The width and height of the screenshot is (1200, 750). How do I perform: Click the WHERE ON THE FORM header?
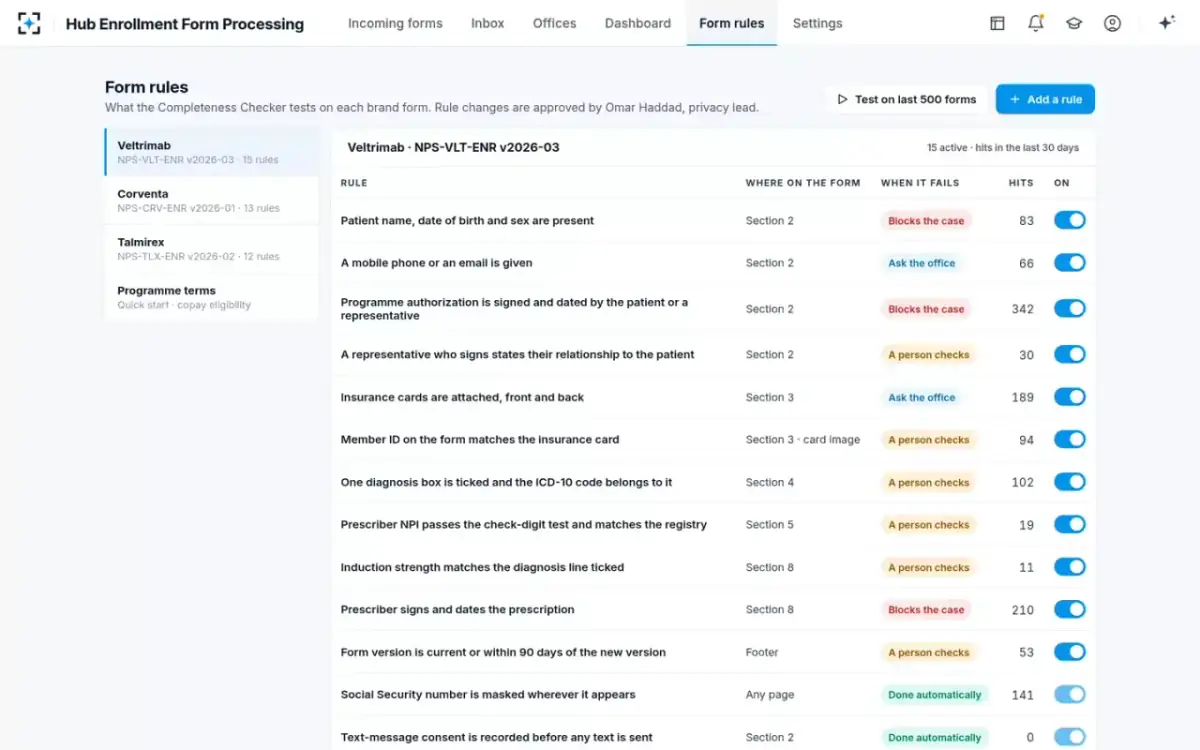tap(803, 183)
